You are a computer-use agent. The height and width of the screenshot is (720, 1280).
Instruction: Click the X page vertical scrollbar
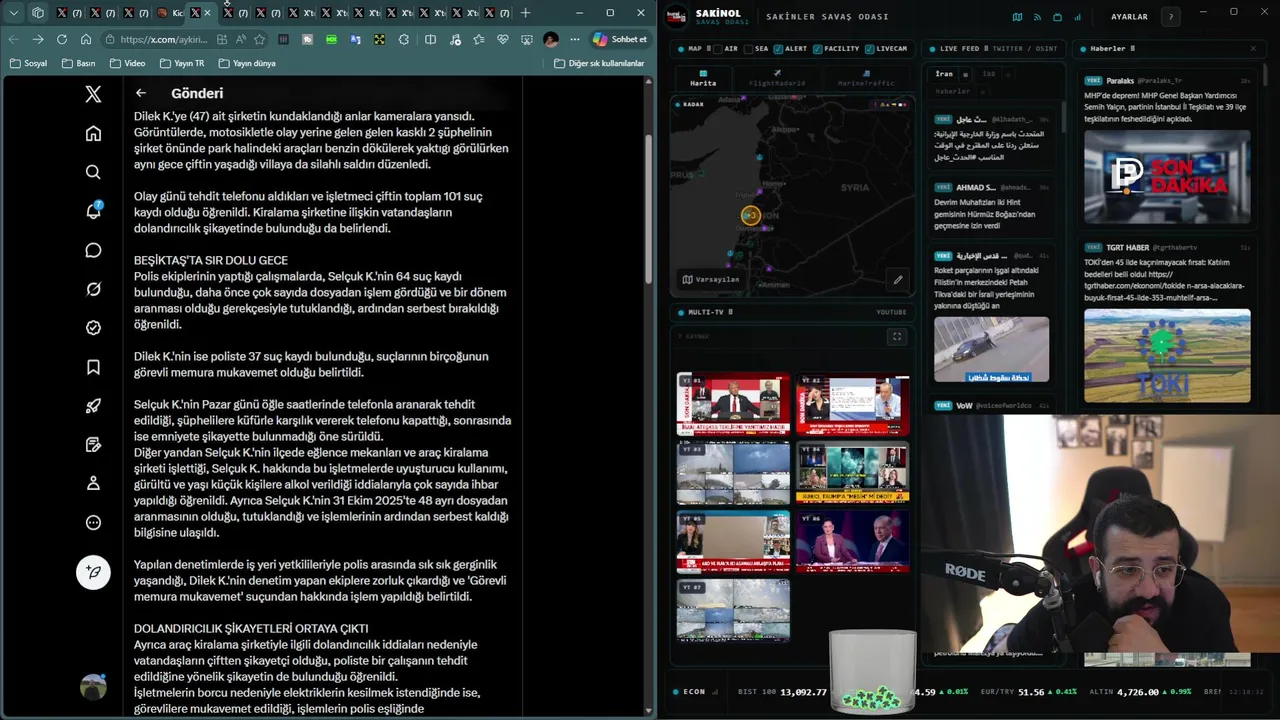coord(650,210)
